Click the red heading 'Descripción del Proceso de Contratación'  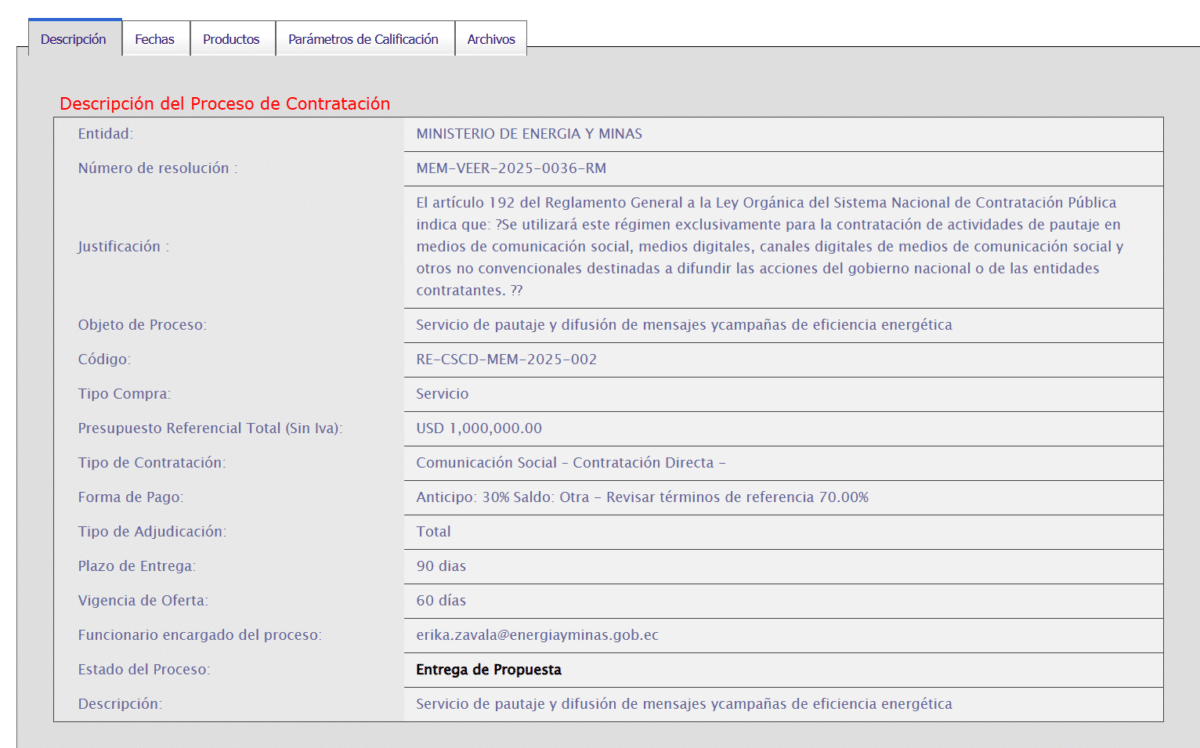point(225,103)
